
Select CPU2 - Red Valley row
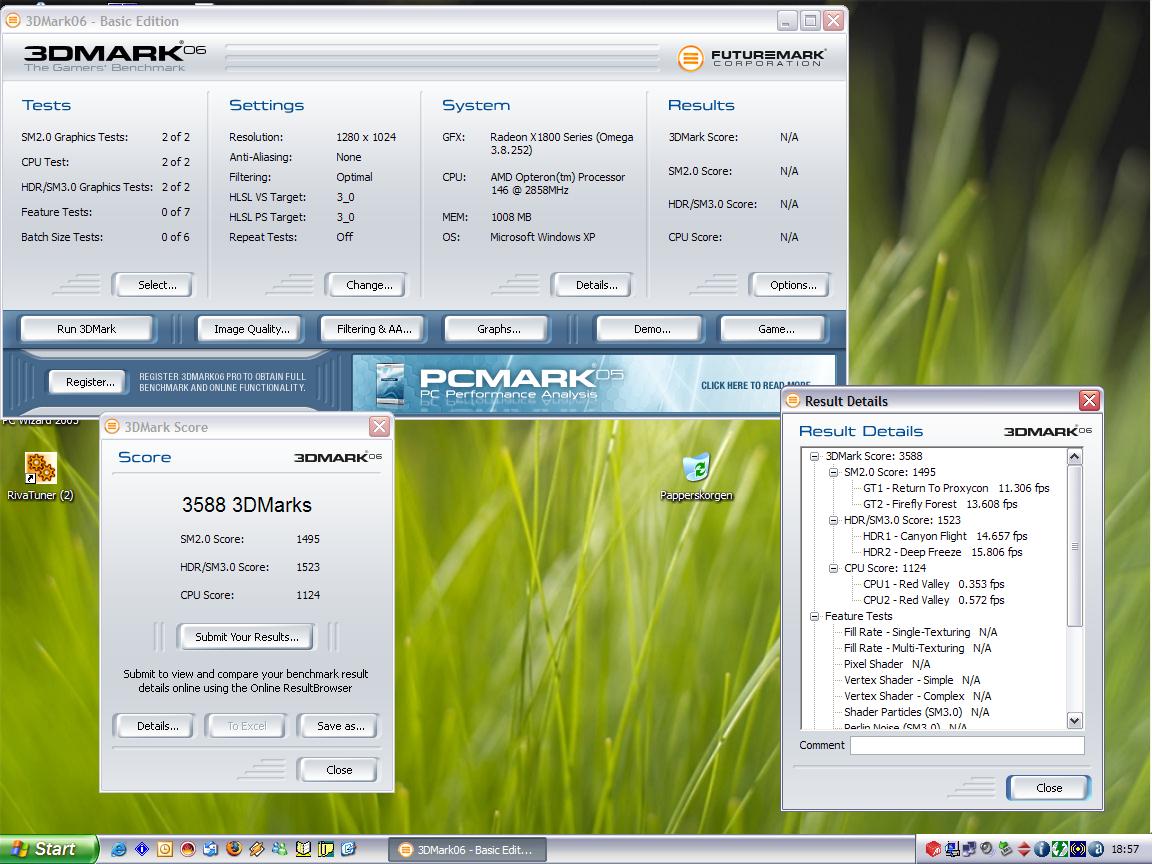tap(933, 601)
